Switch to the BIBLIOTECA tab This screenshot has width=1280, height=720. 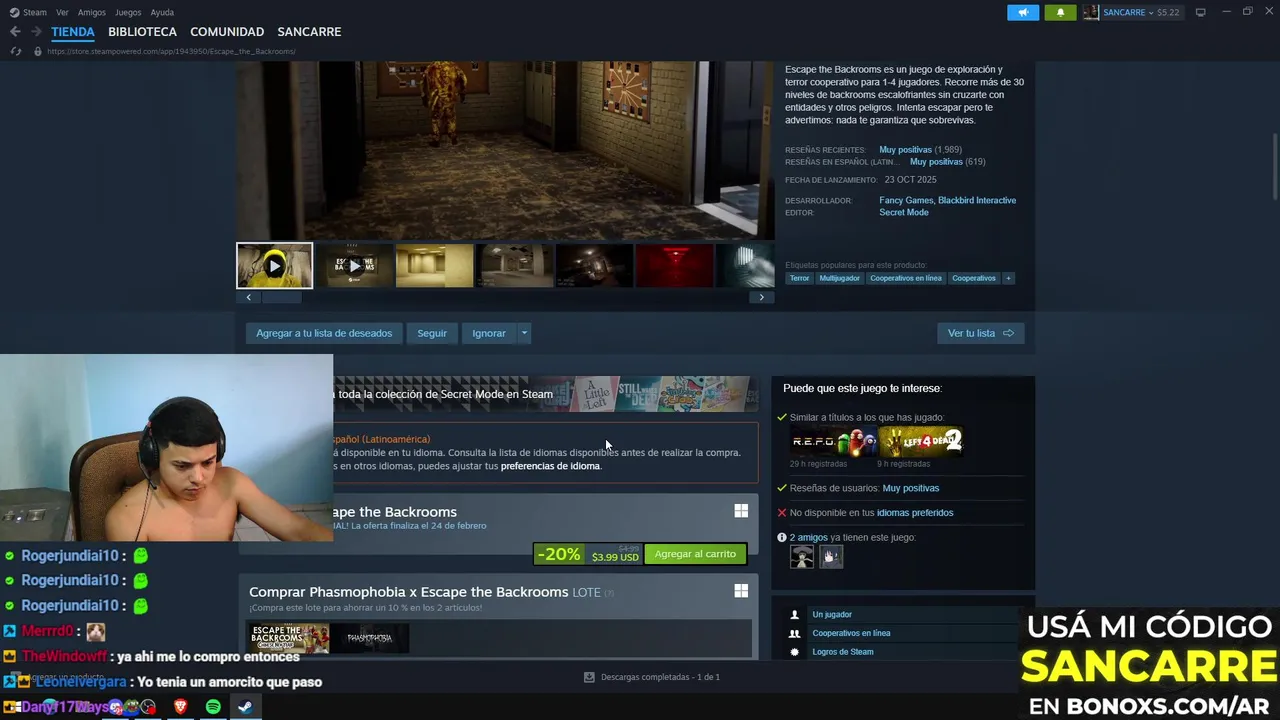(142, 32)
